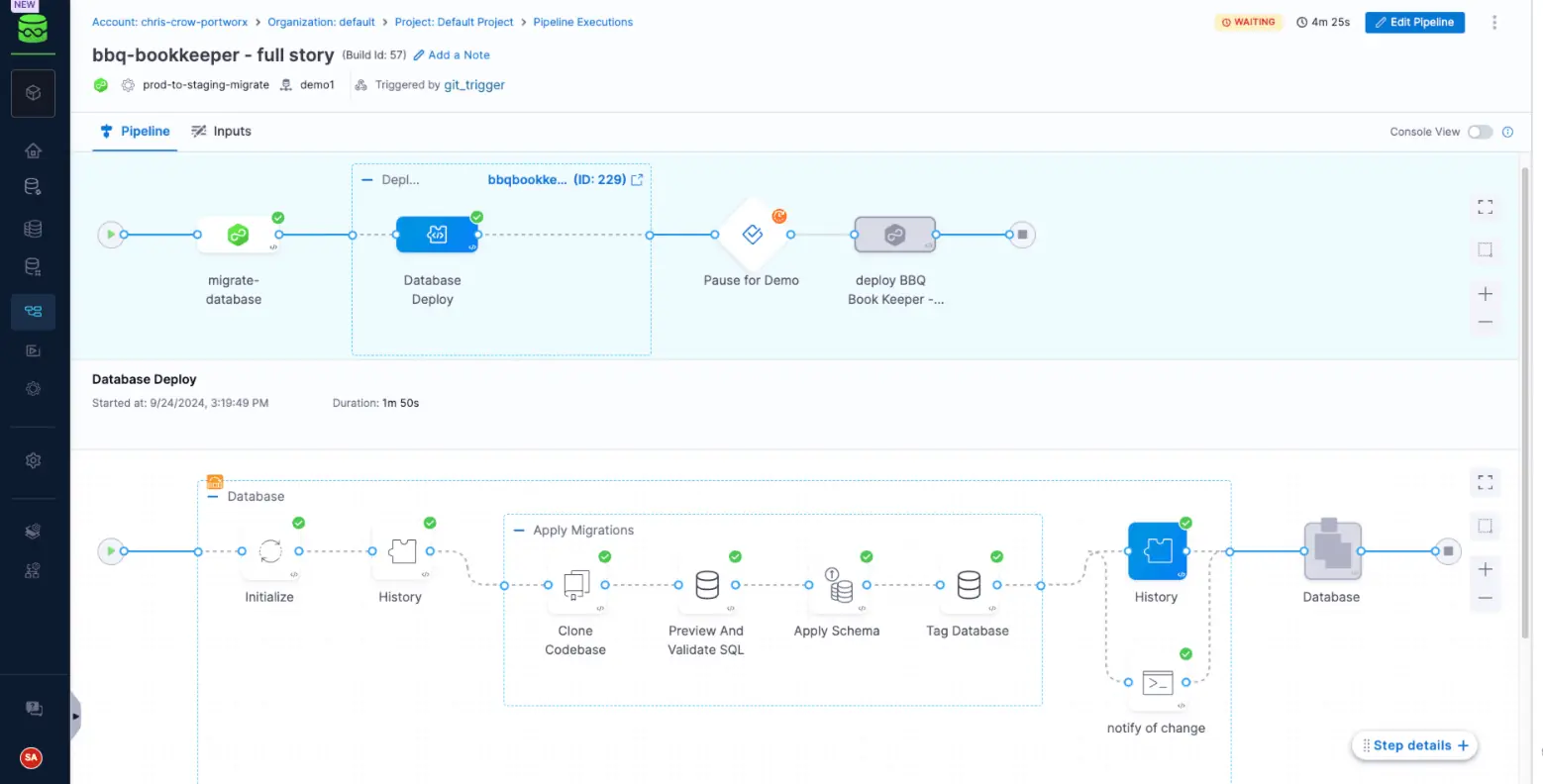Collapse the Depl... pipeline group in top graph
Viewport: 1543px width, 784px height.
(367, 180)
